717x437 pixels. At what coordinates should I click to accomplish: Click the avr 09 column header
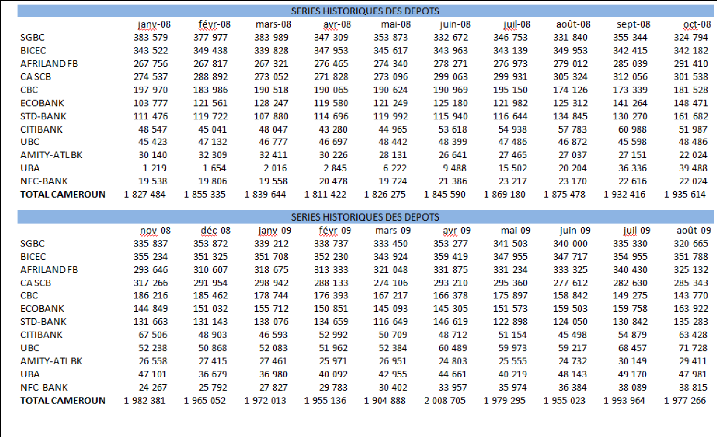[x=456, y=231]
